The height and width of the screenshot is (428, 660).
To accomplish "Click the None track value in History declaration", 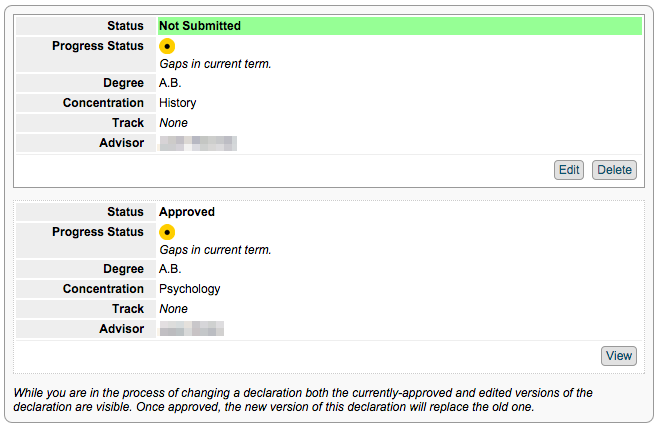I will (x=173, y=123).
